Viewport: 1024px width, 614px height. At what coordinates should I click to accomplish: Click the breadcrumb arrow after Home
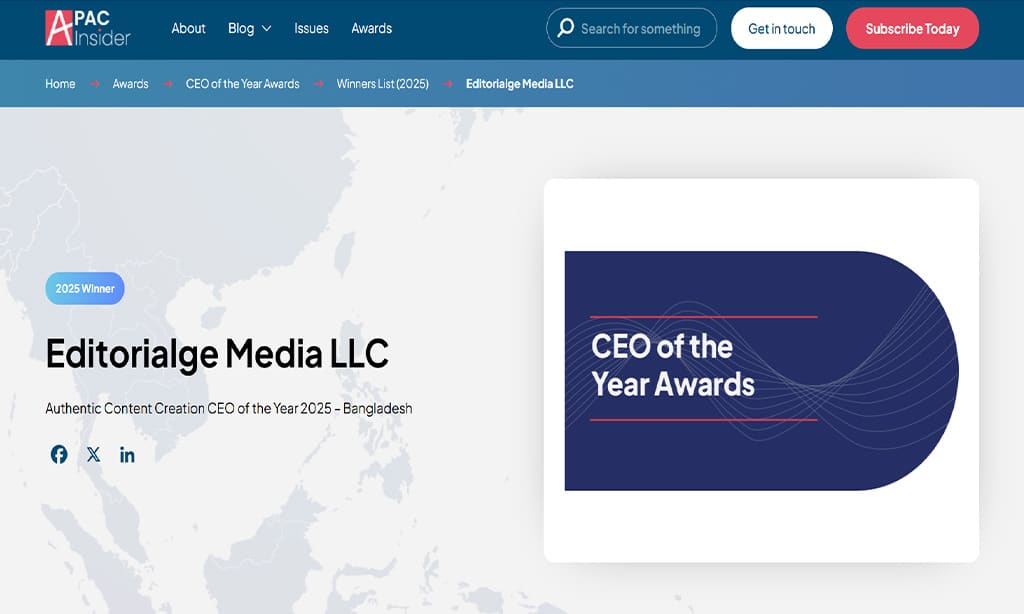[x=94, y=84]
